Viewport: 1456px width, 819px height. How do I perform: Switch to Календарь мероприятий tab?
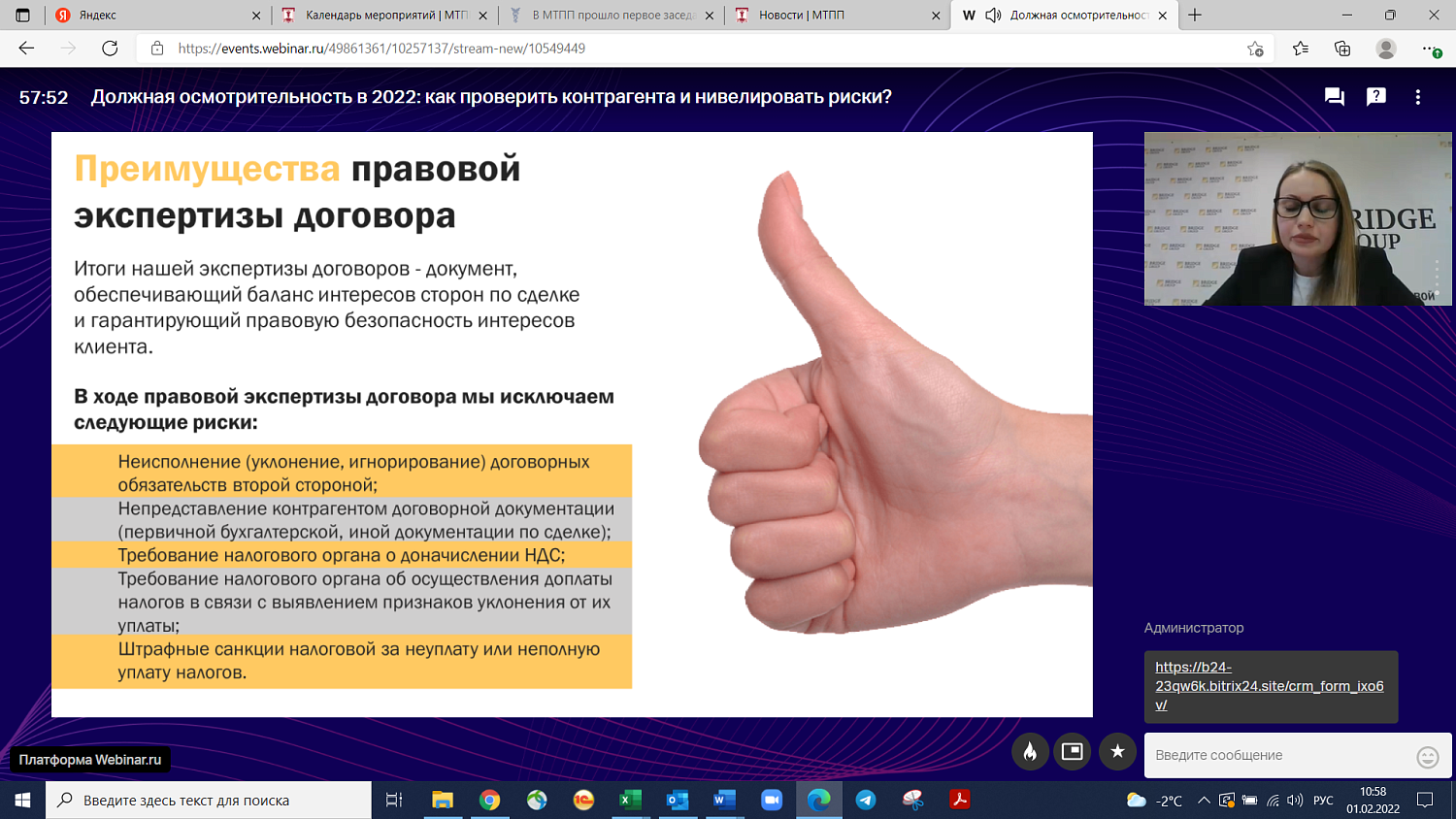(386, 16)
